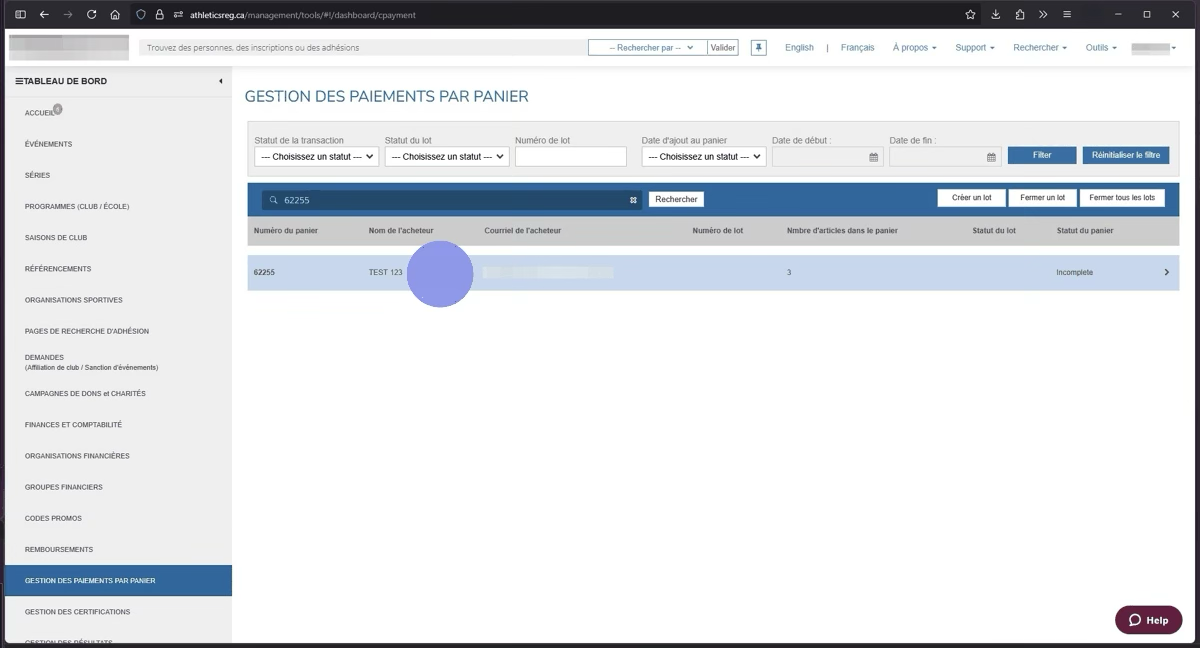Select Remboursements in the sidebar

tap(59, 550)
